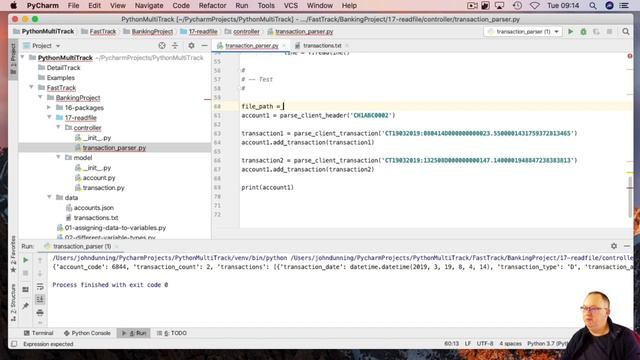Click the locate current file target icon
The width and height of the screenshot is (640, 360).
[x=162, y=46]
